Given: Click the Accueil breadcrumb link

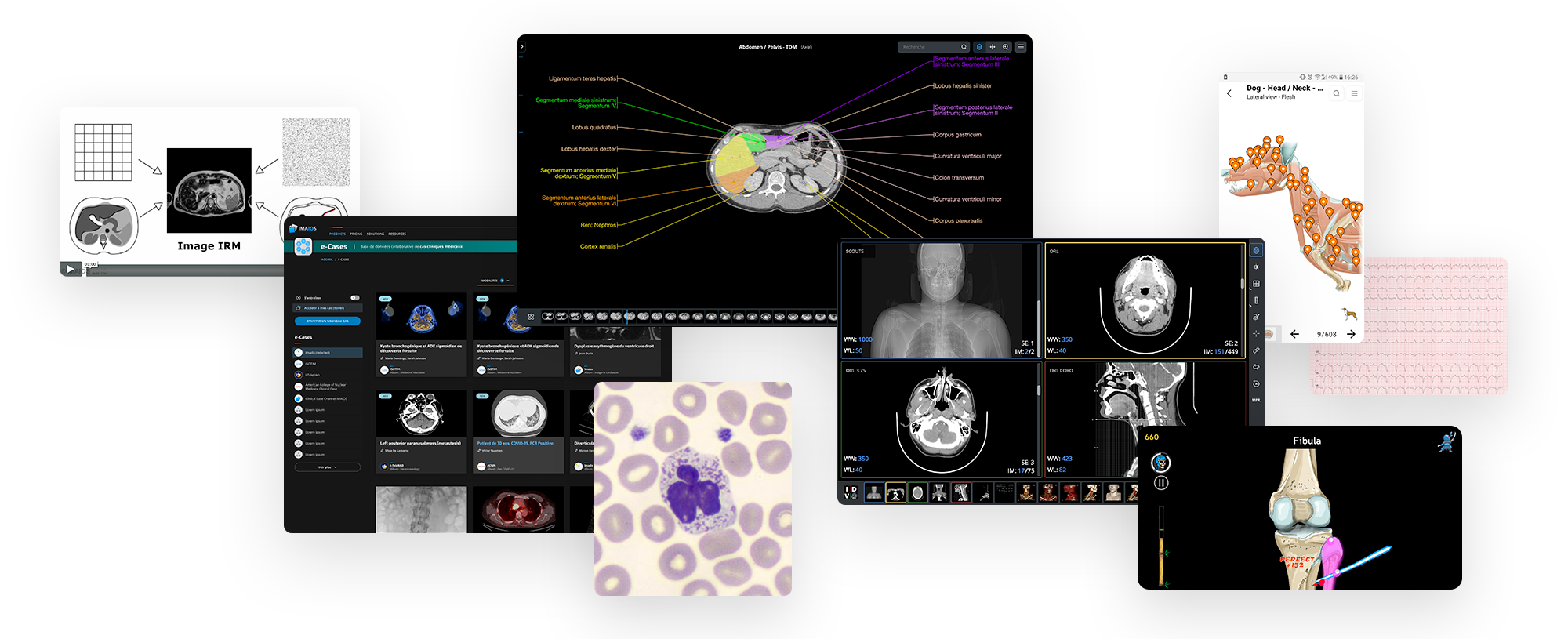Looking at the screenshot, I should click(327, 260).
